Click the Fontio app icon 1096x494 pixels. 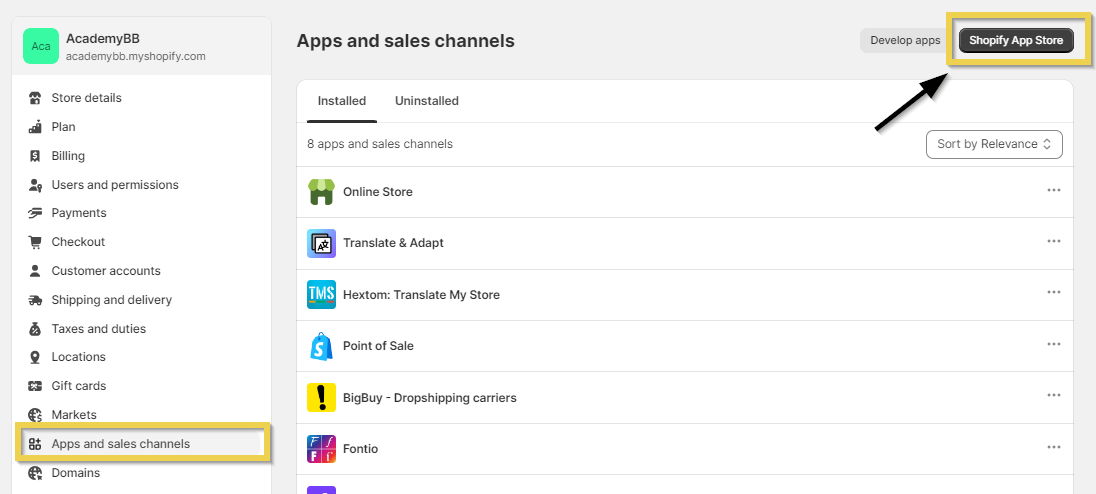point(321,449)
